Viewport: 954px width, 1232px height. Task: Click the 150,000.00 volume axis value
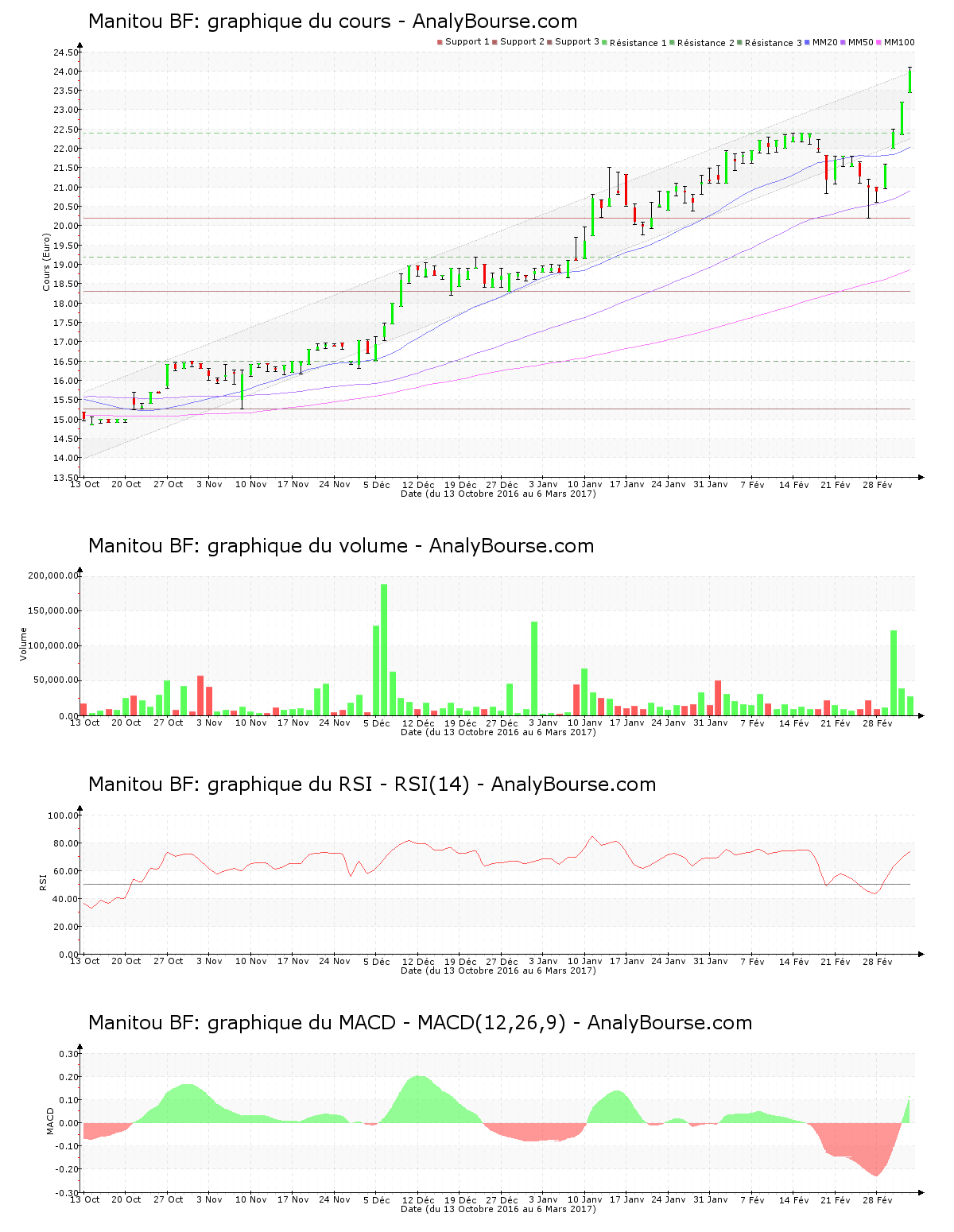tap(53, 610)
